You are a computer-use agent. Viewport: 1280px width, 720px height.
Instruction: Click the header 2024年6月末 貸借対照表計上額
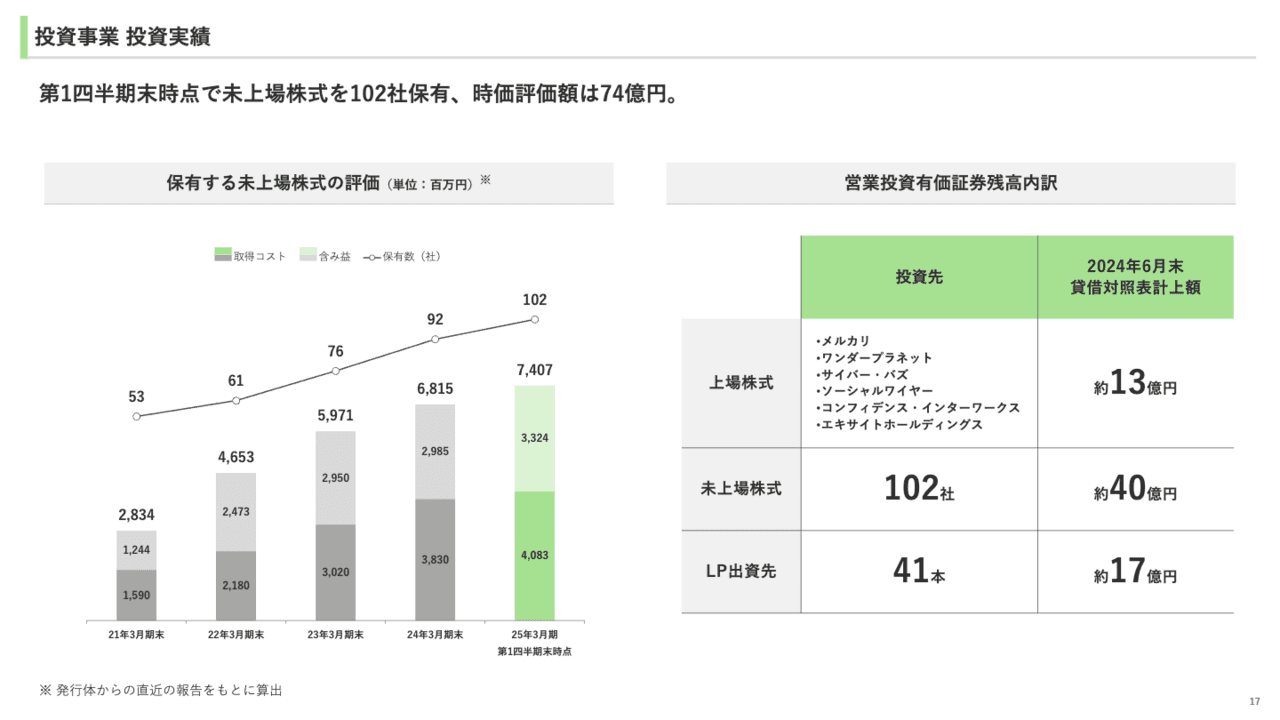[x=1135, y=277]
